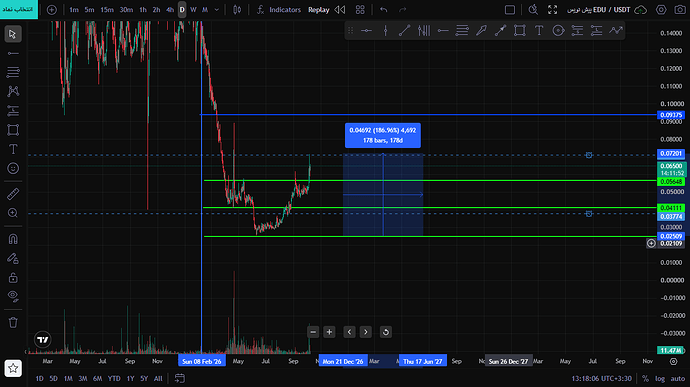The height and width of the screenshot is (387, 690).
Task: Toggle lock all drawings
Action: (13, 278)
